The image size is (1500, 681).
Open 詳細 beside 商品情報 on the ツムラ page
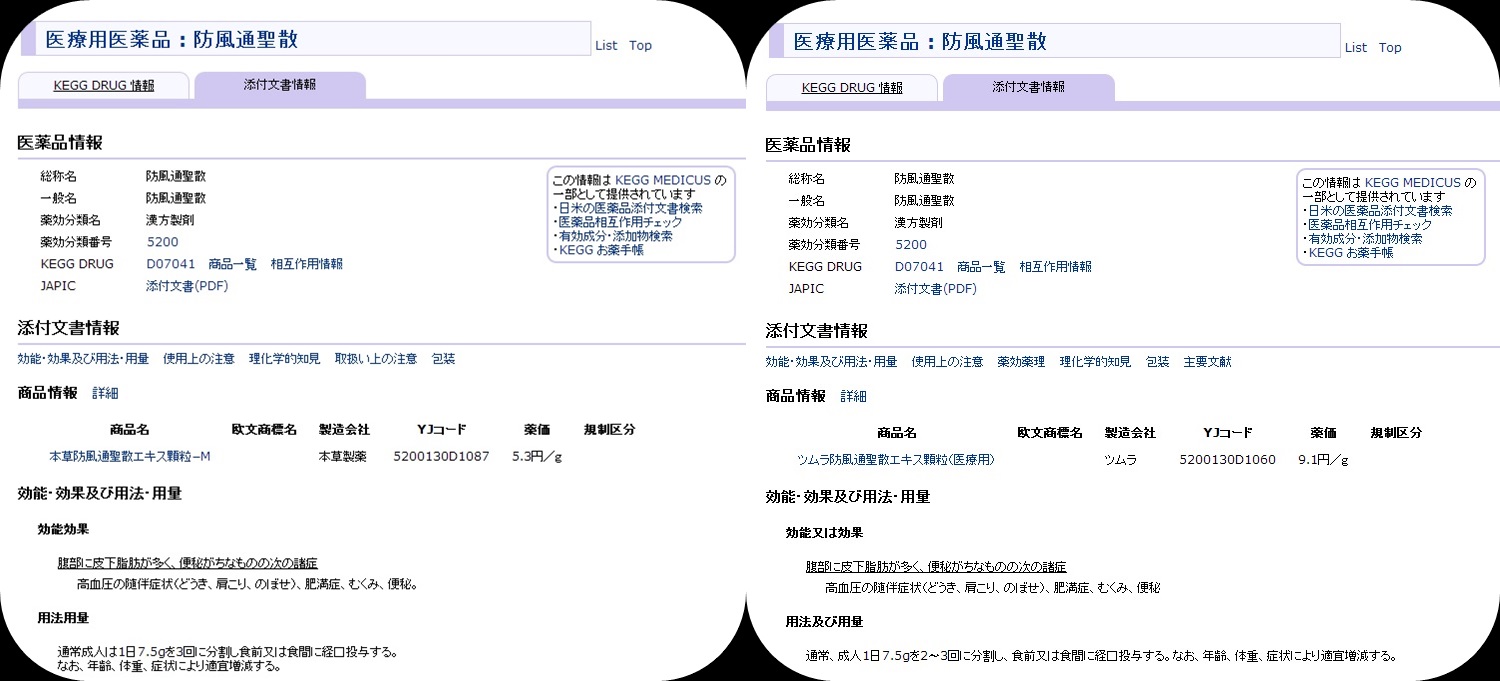853,396
